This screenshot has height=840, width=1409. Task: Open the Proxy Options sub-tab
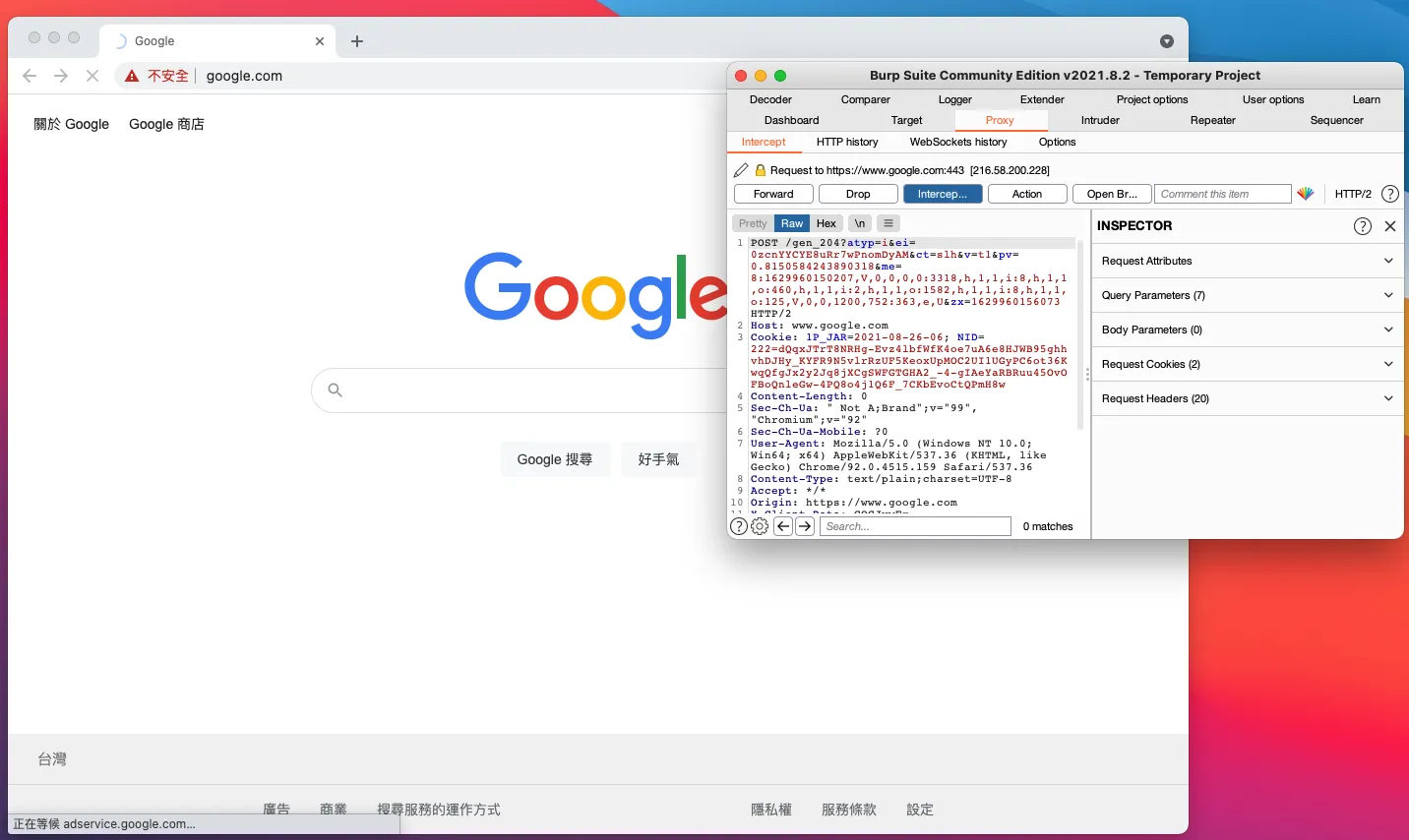point(1058,142)
